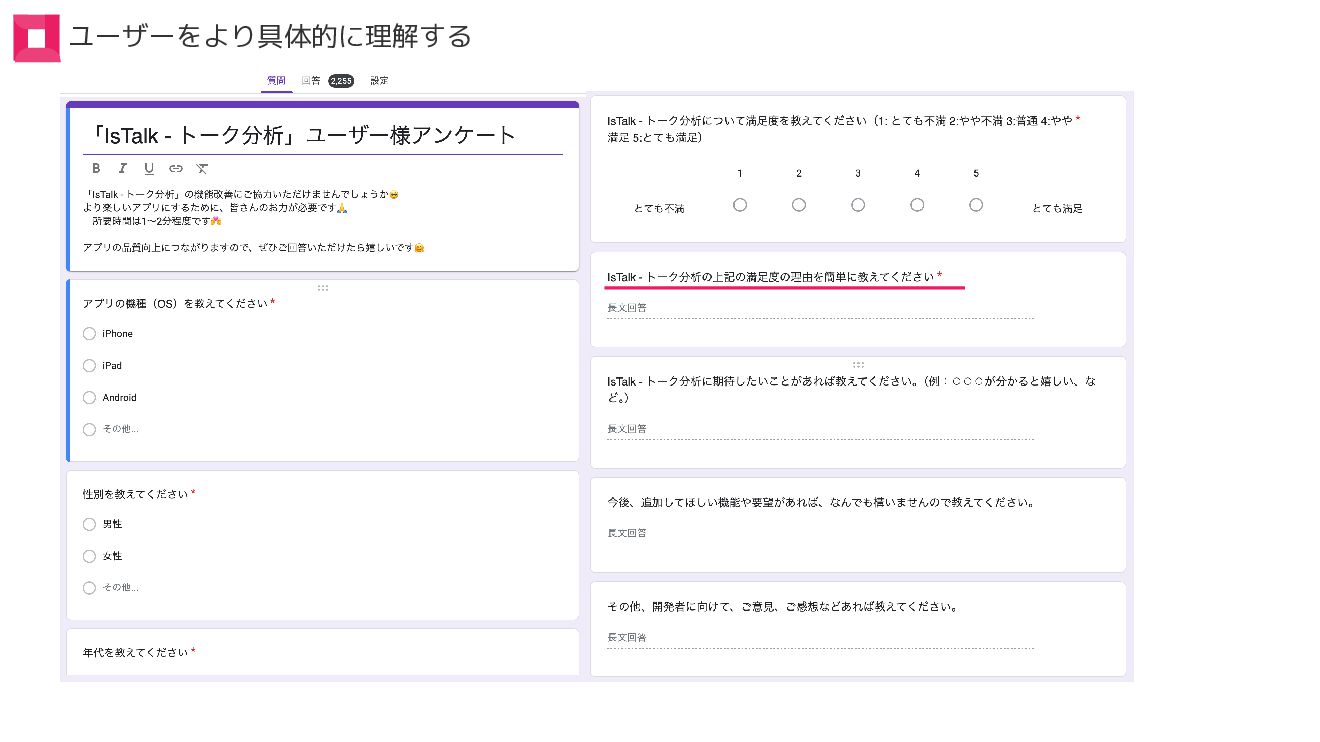Click the 2,255 responses count badge

[341, 81]
